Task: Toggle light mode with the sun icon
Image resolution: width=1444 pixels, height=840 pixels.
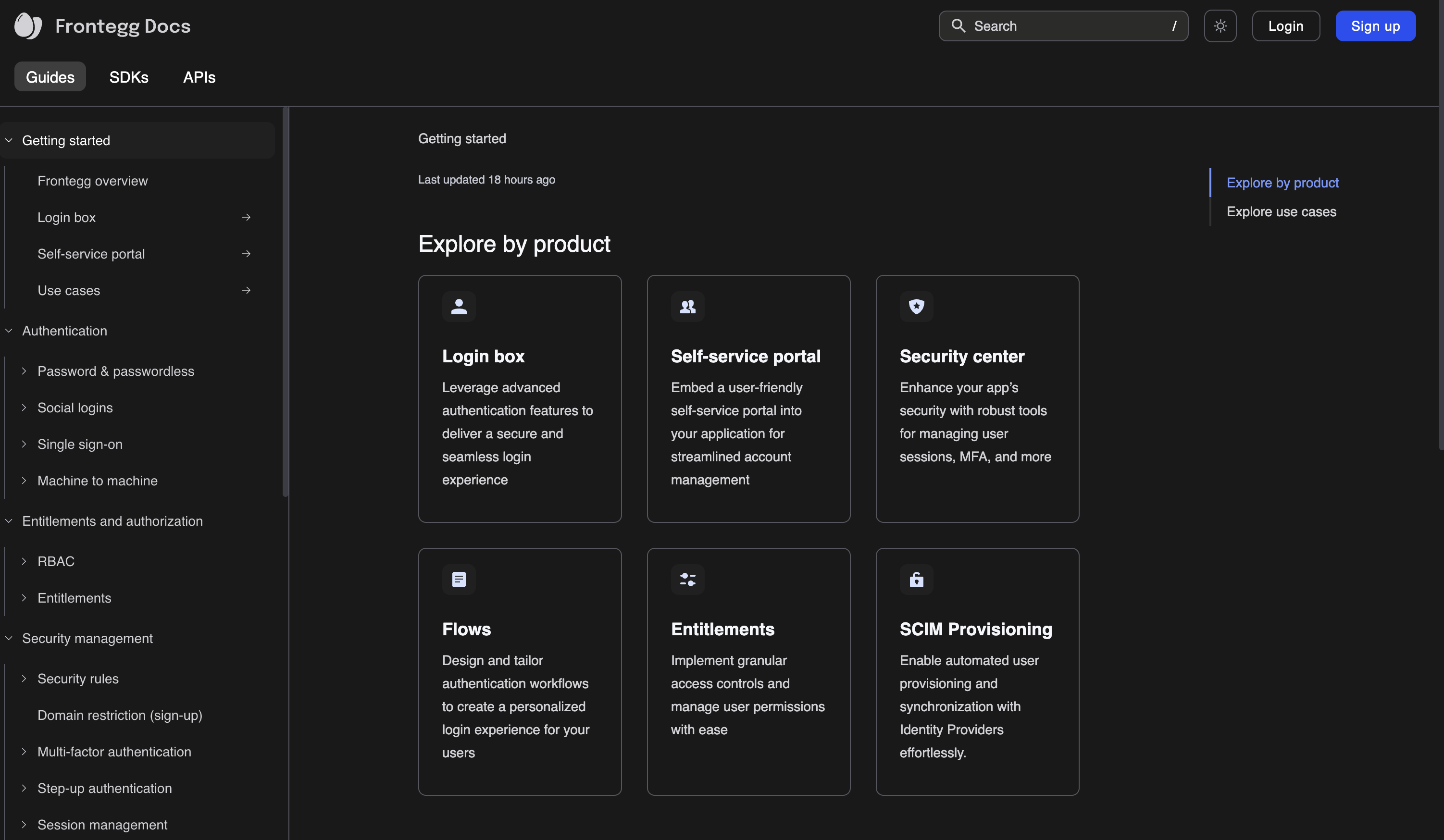Action: pyautogui.click(x=1220, y=26)
